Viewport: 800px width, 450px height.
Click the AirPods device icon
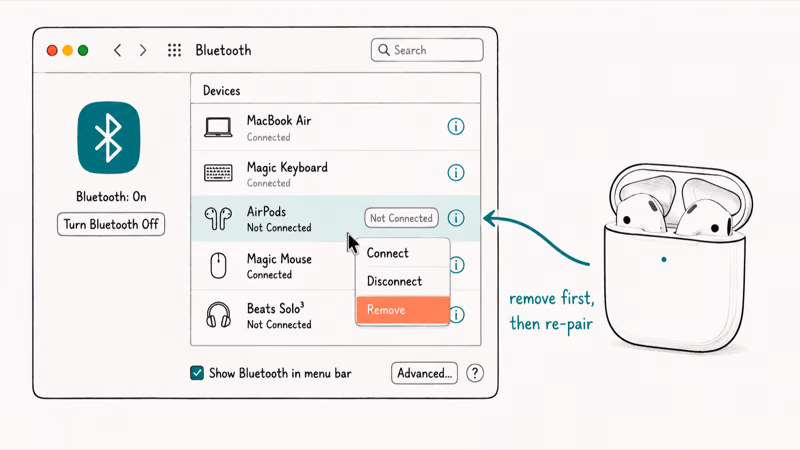click(218, 218)
